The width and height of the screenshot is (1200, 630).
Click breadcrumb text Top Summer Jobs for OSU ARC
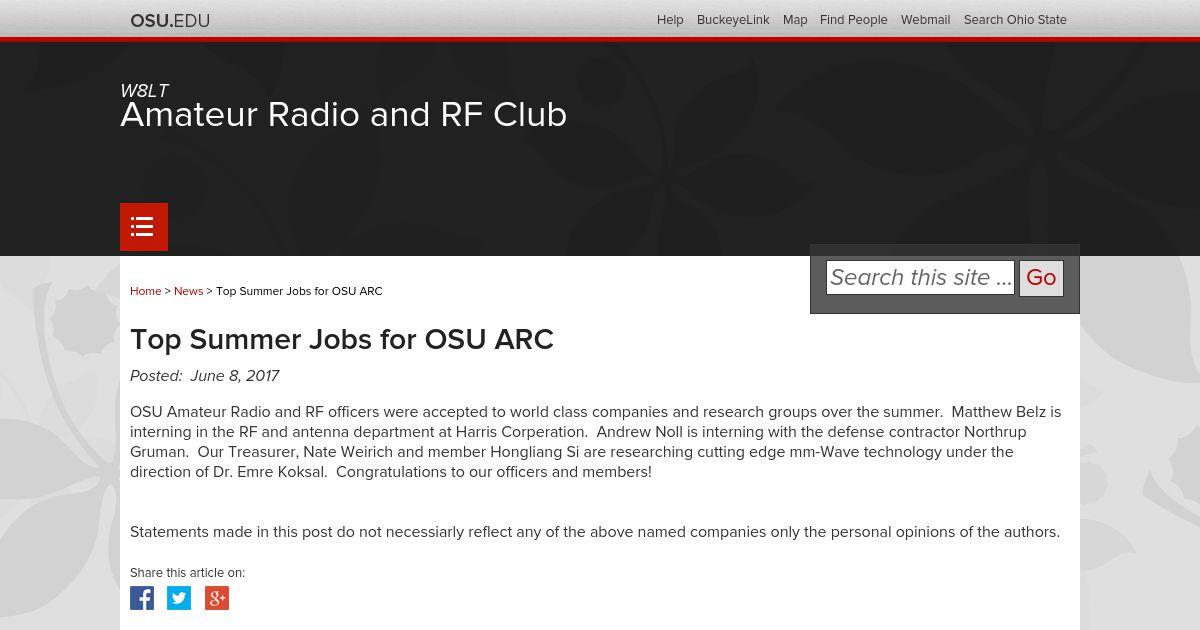pos(299,291)
